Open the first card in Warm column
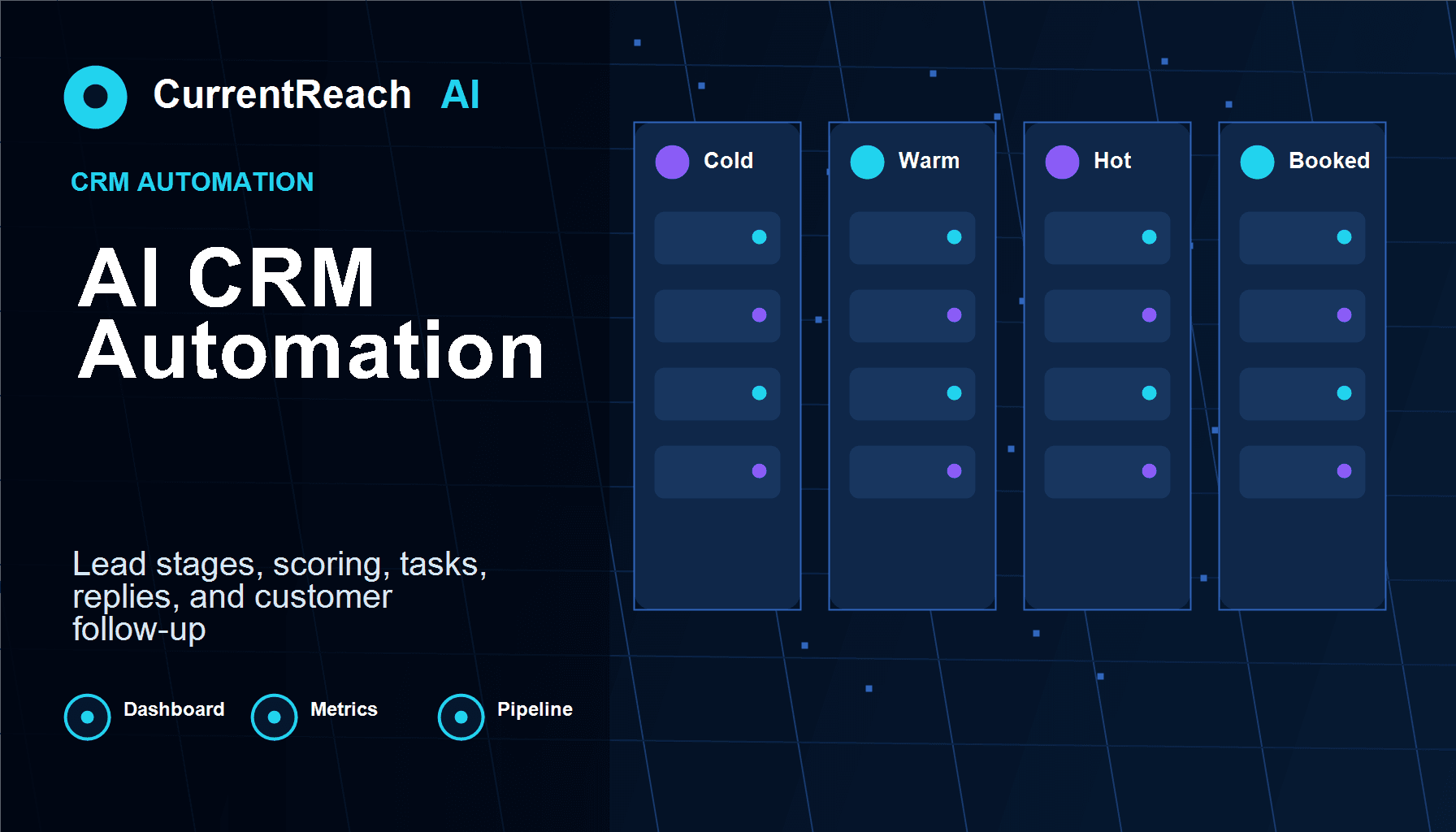1456x832 pixels. point(912,238)
